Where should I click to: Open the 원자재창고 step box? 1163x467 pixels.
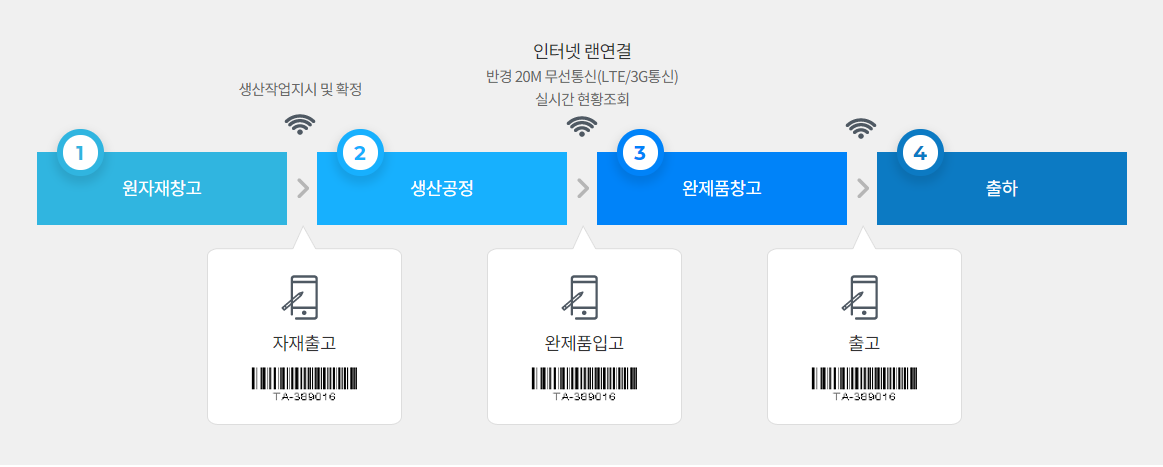pos(162,188)
